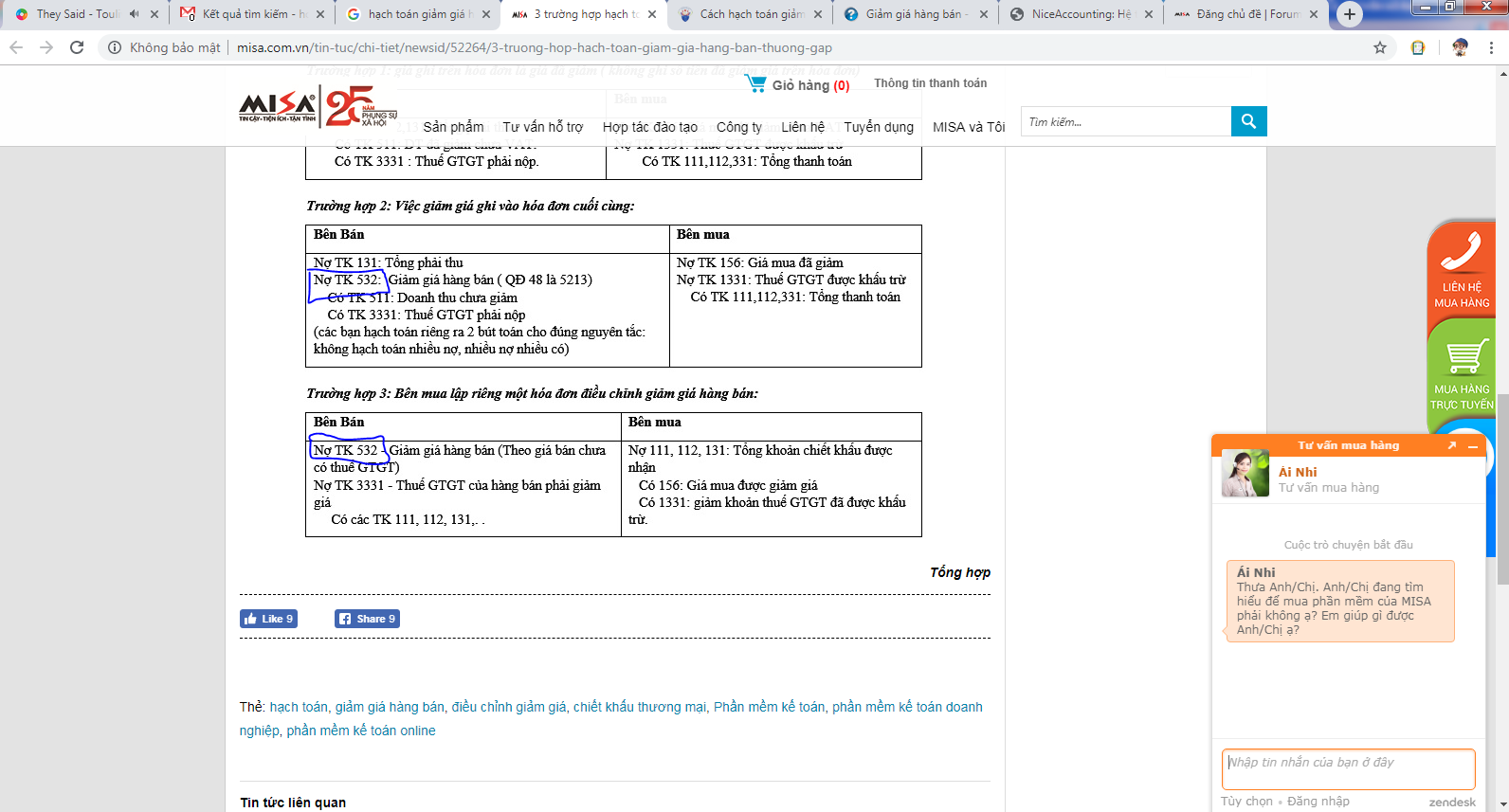This screenshot has height=812, width=1509.
Task: Click the Tìm kiếm search field
Action: (x=1126, y=121)
